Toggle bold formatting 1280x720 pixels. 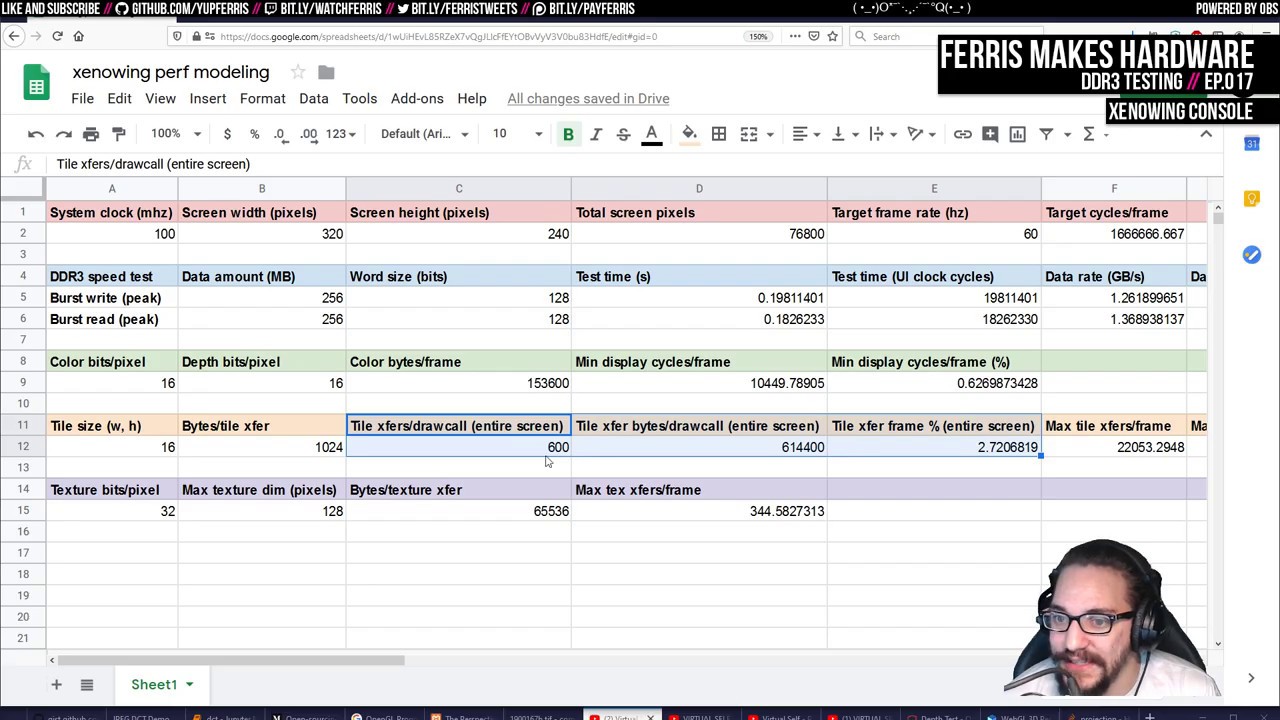(x=568, y=134)
